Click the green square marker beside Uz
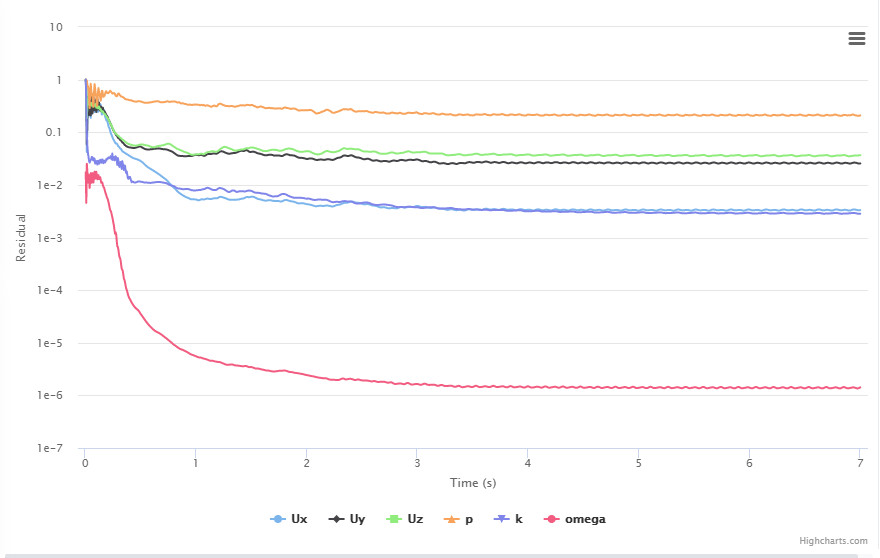Screen dimensions: 880x558 click(393, 519)
